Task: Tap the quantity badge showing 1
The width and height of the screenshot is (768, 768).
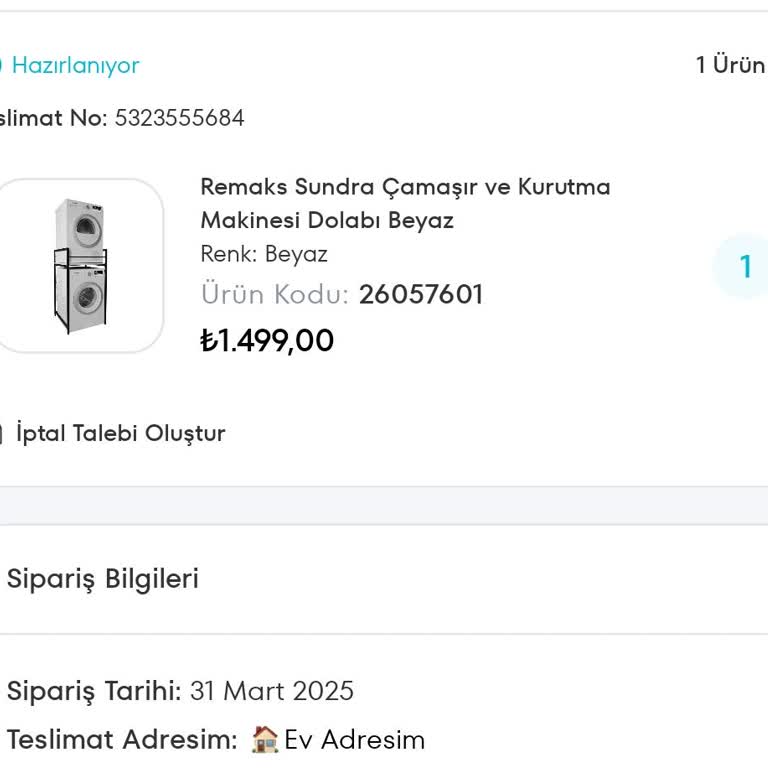Action: [744, 267]
